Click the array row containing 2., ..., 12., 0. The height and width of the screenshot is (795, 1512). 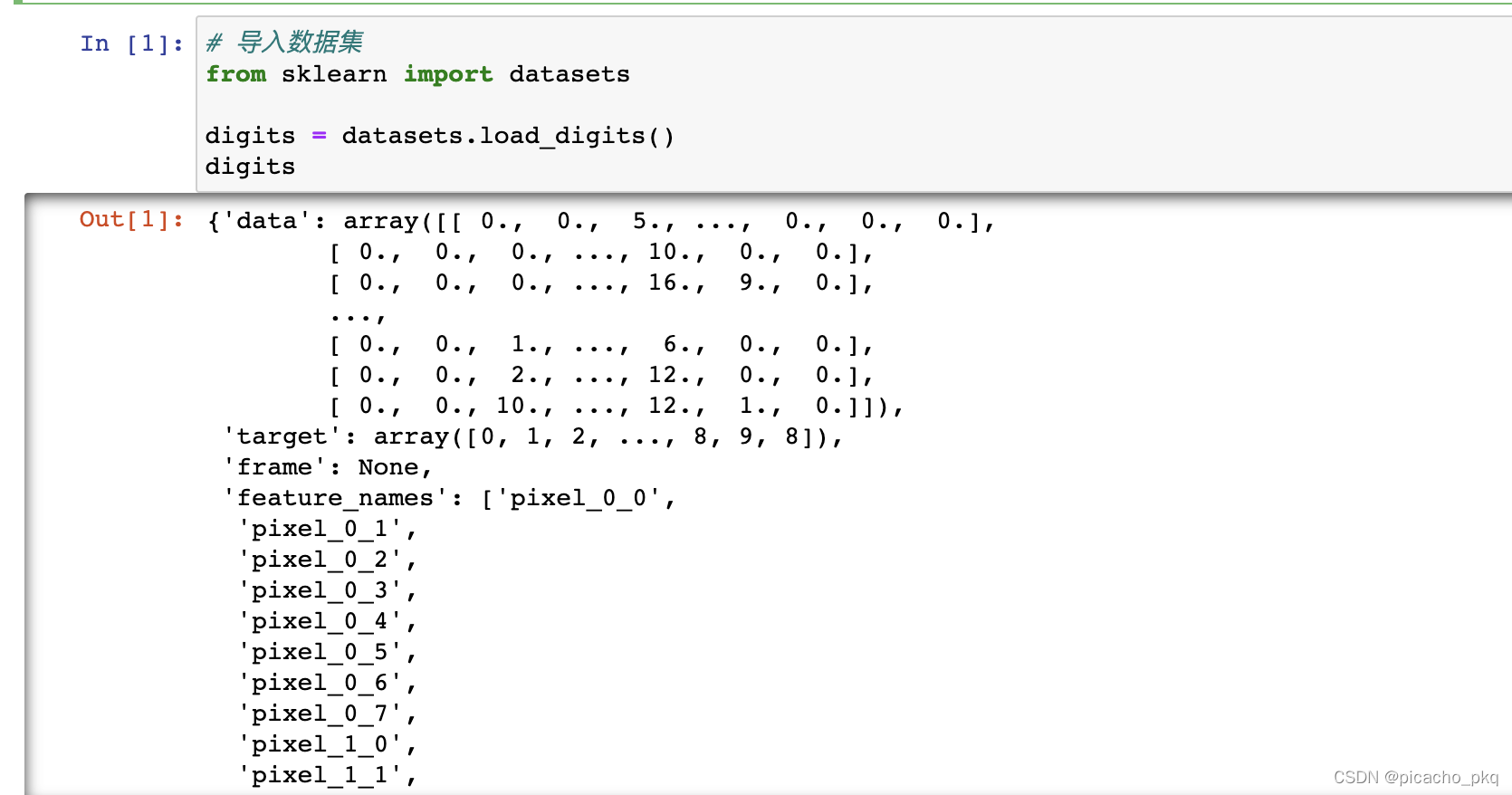pyautogui.click(x=601, y=375)
